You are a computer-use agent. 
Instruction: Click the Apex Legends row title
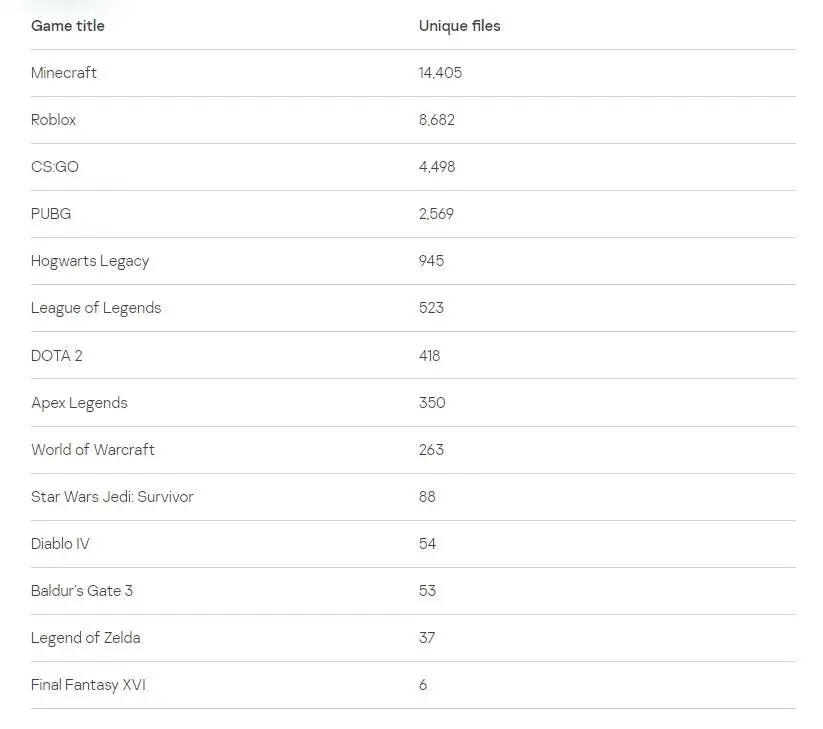79,403
